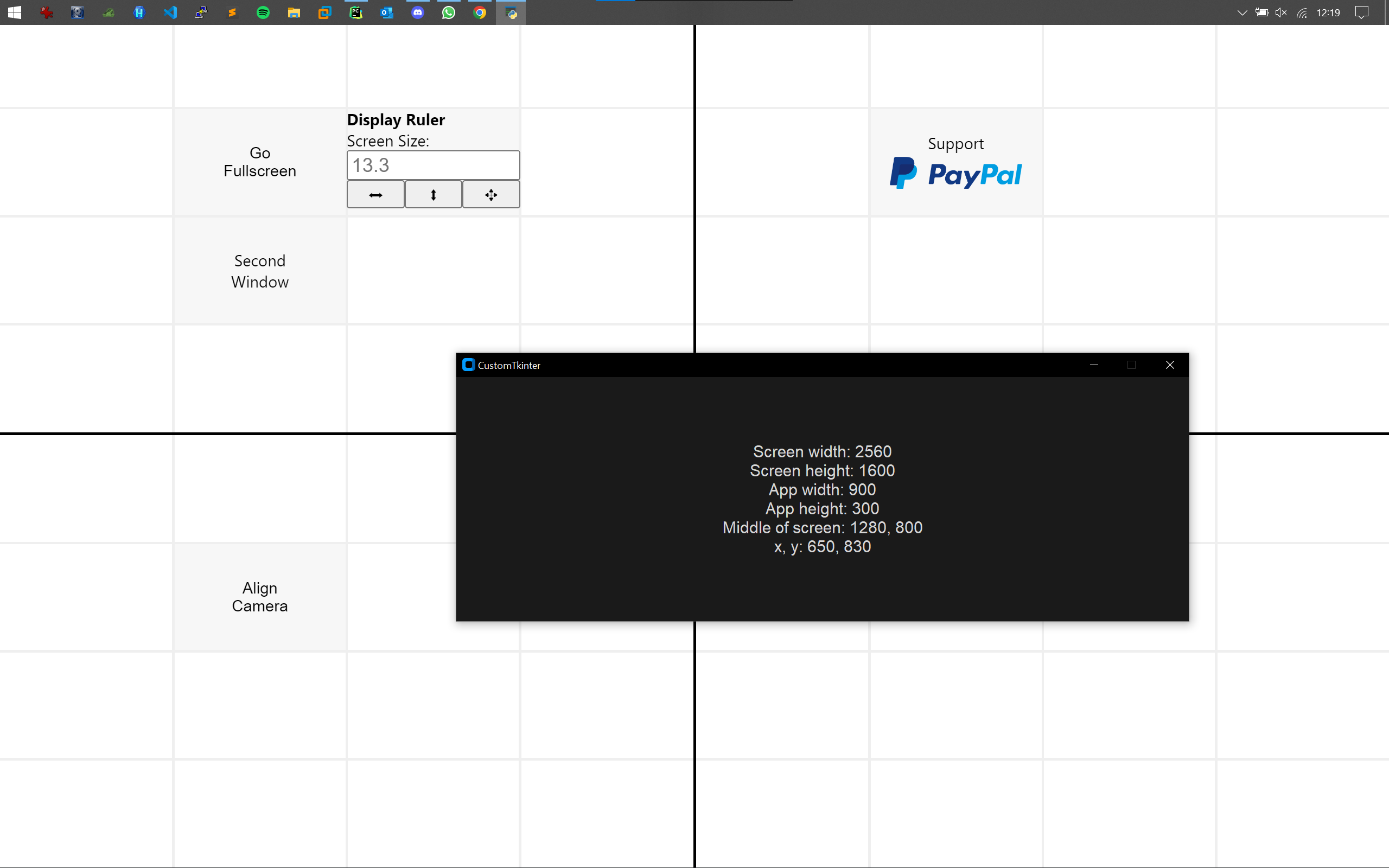Click the Align Camera tile
Image resolution: width=1389 pixels, height=868 pixels.
coord(259,597)
